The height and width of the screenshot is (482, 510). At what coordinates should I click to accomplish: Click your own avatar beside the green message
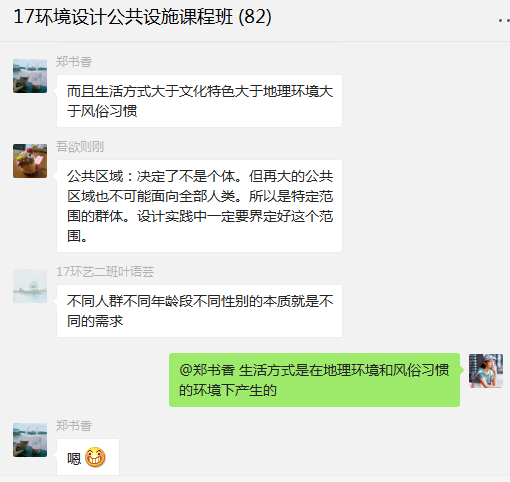[x=486, y=371]
